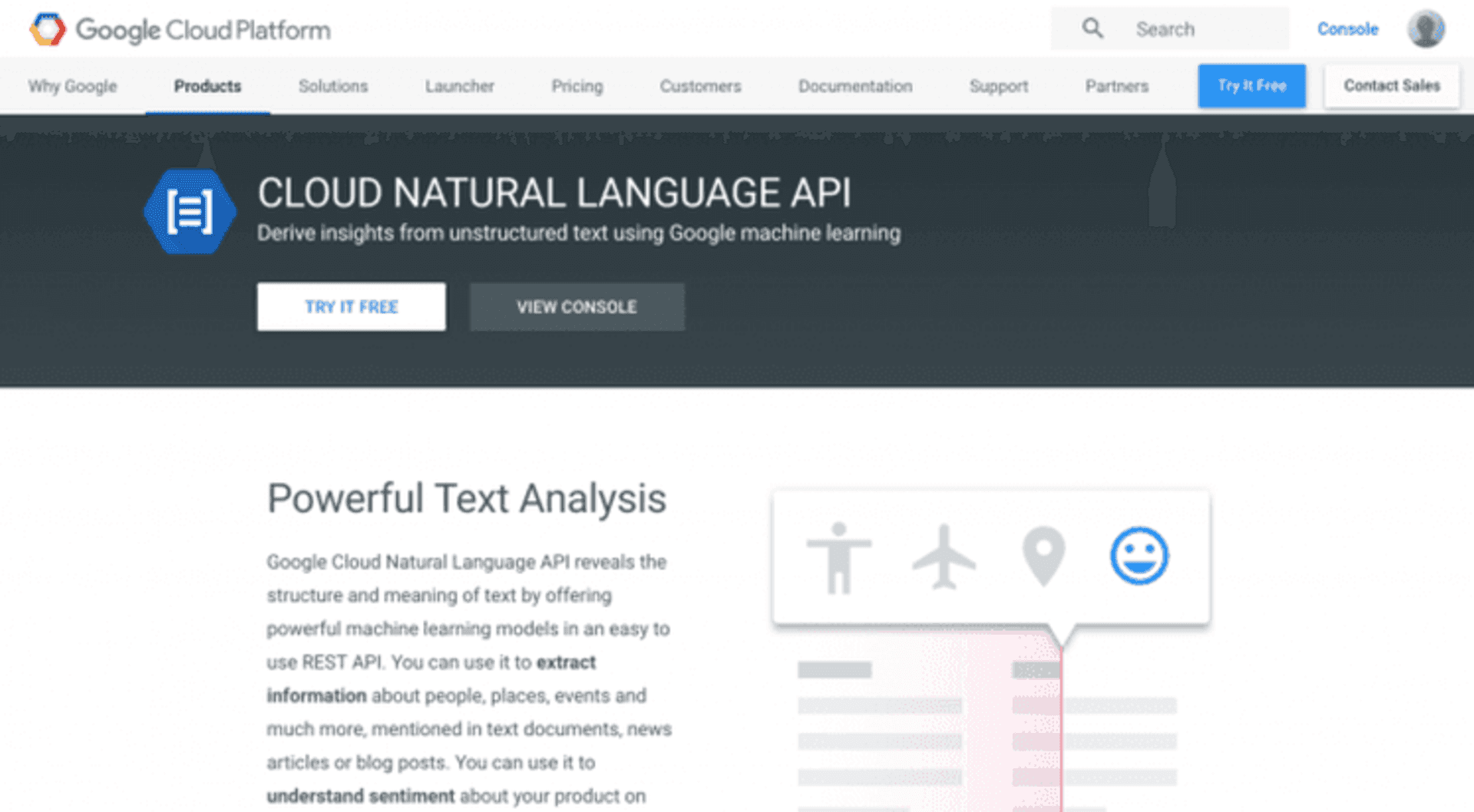Click the Contact Sales button
1474x812 pixels.
(1392, 86)
